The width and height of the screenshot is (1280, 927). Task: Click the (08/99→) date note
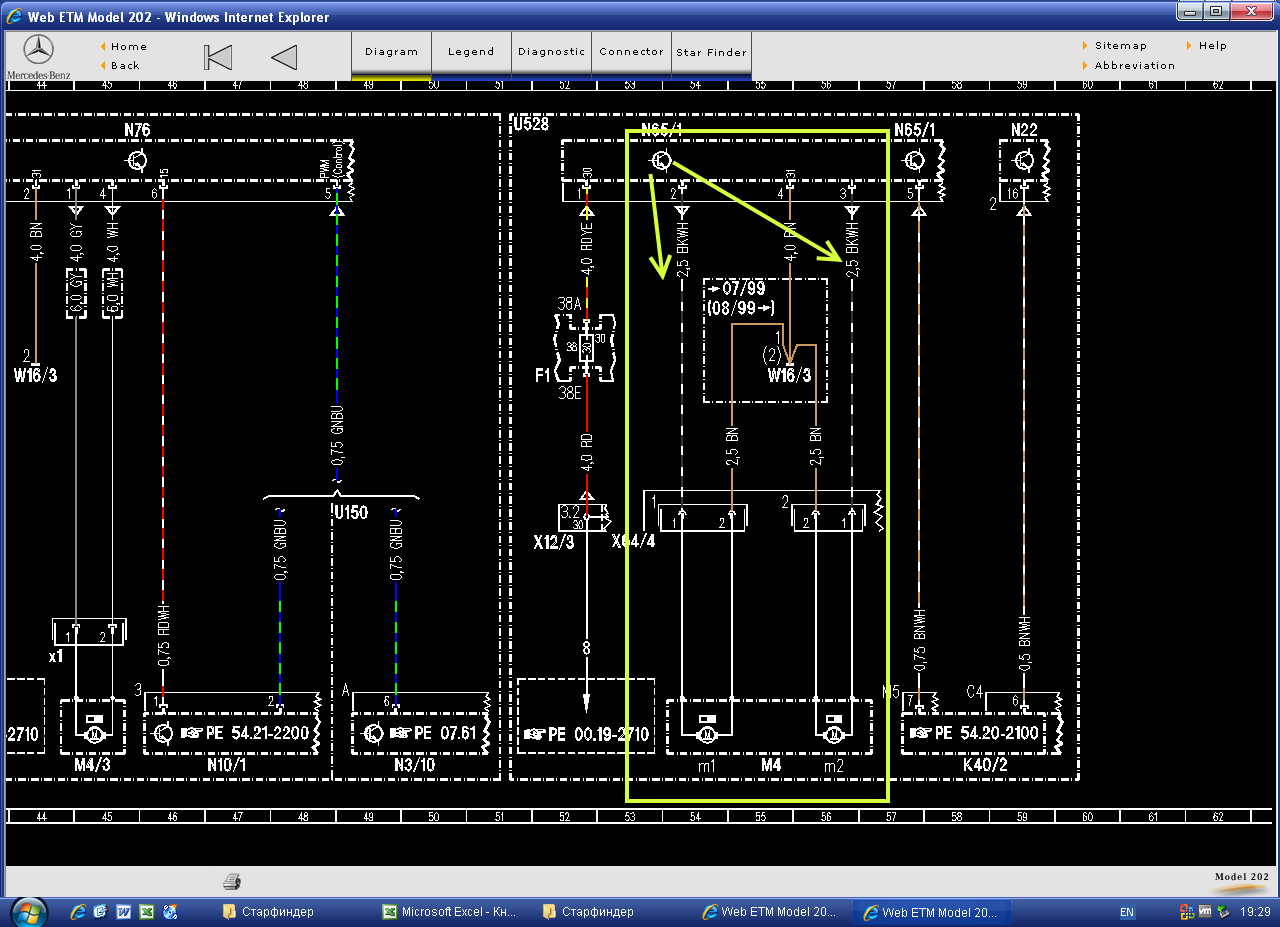point(742,308)
